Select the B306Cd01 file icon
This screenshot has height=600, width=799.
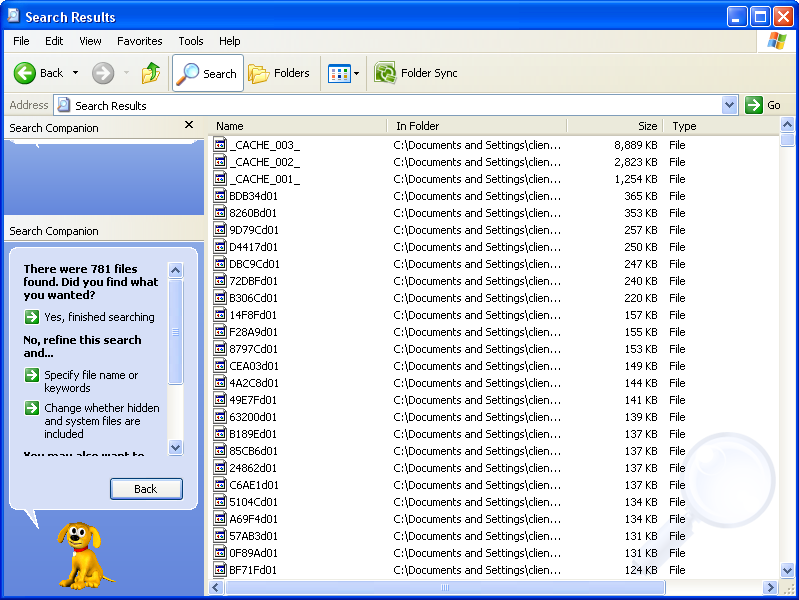[x=220, y=298]
